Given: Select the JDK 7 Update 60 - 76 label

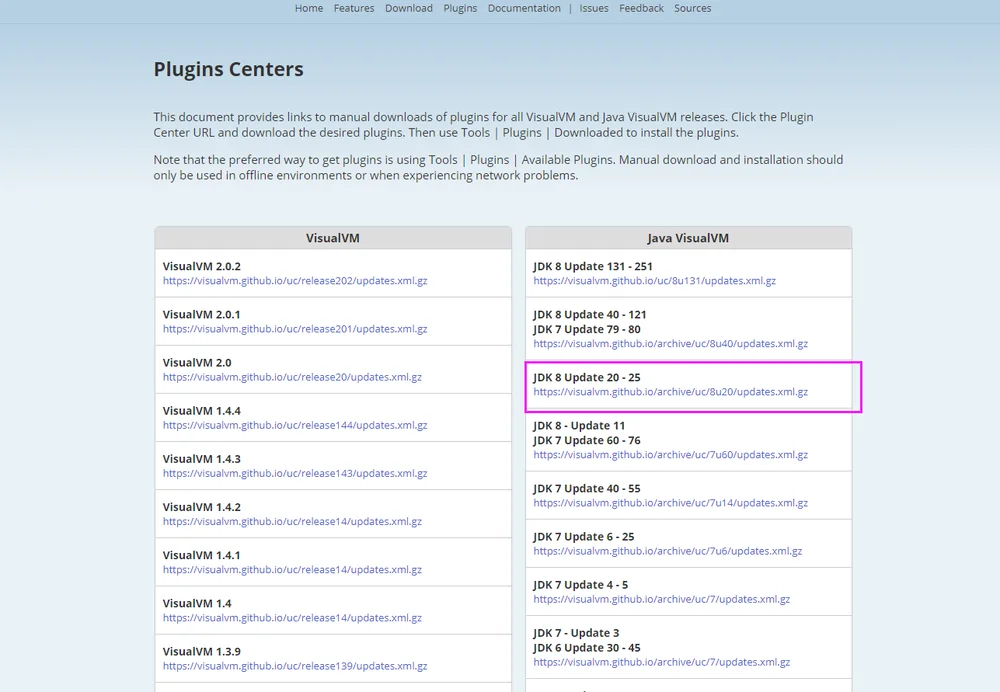Looking at the screenshot, I should click(x=587, y=440).
